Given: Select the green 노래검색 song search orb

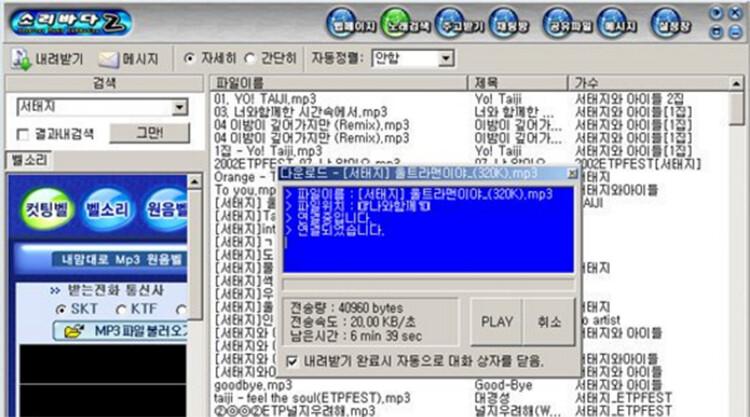Looking at the screenshot, I should (x=405, y=23).
